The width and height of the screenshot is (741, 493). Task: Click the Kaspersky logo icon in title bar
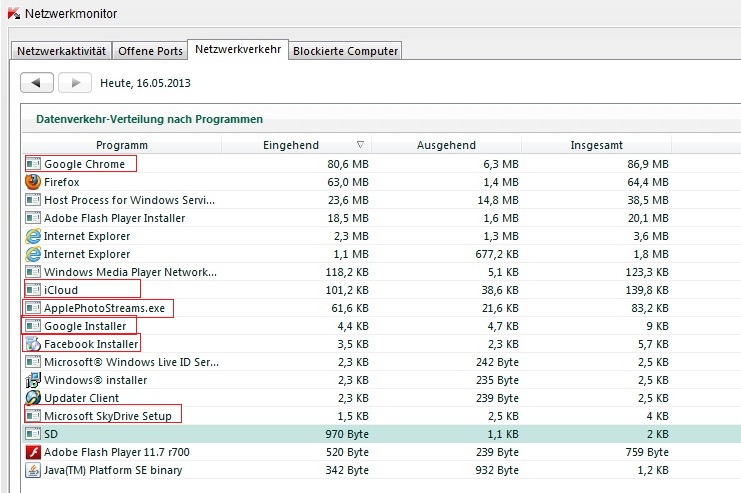pyautogui.click(x=14, y=13)
